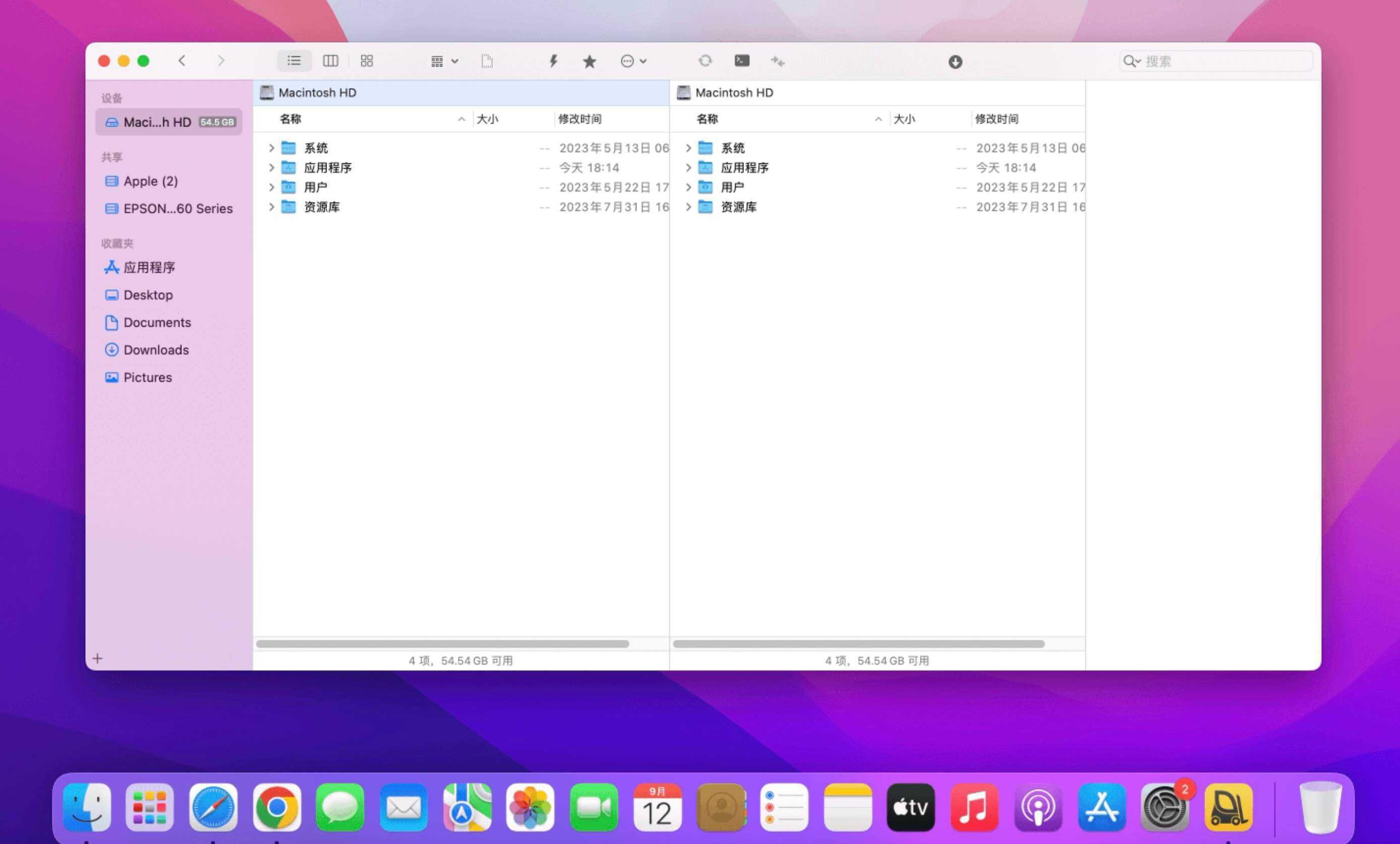Open Downloads from the sidebar

point(156,350)
